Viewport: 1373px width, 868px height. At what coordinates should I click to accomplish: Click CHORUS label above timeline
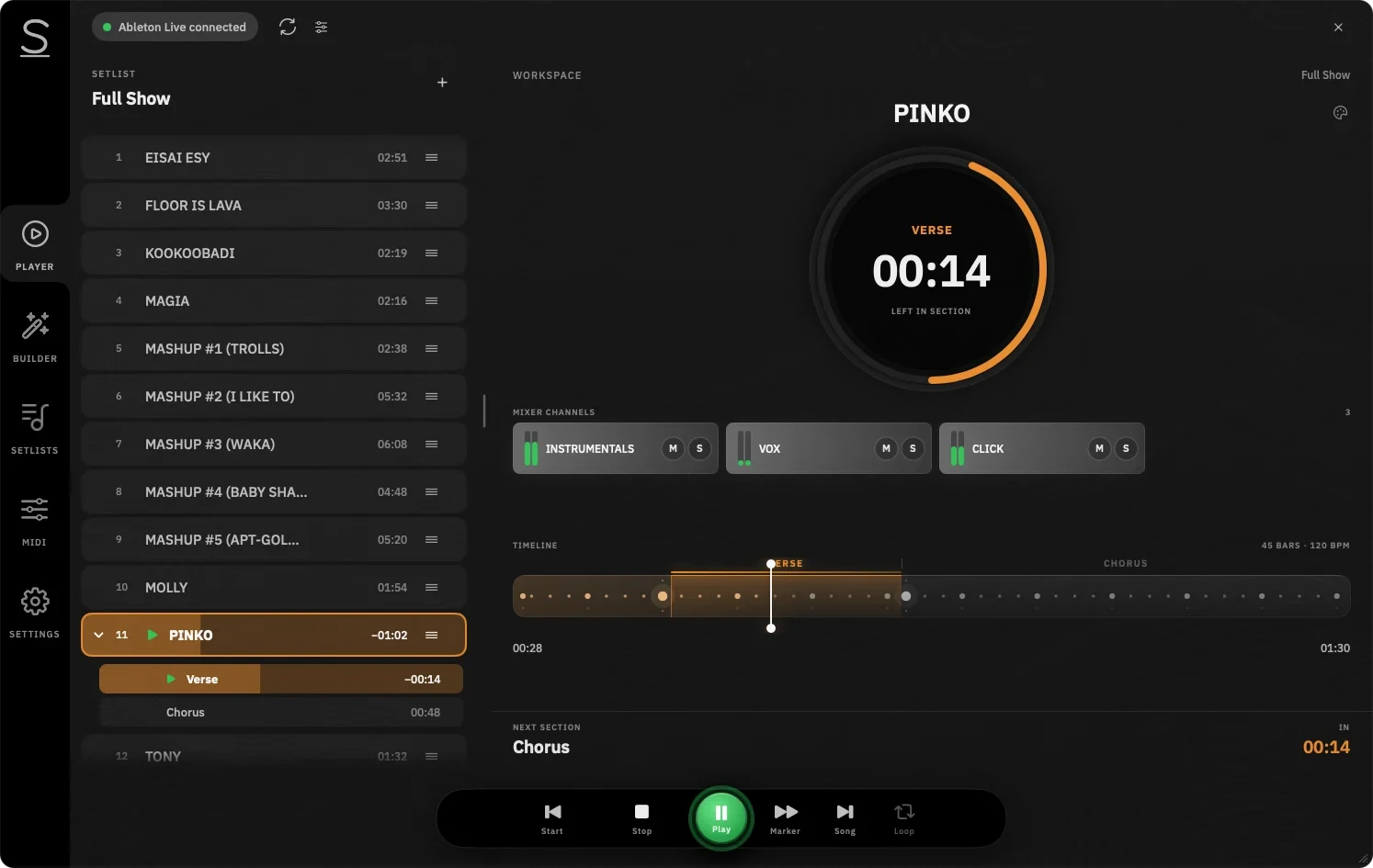point(1126,563)
